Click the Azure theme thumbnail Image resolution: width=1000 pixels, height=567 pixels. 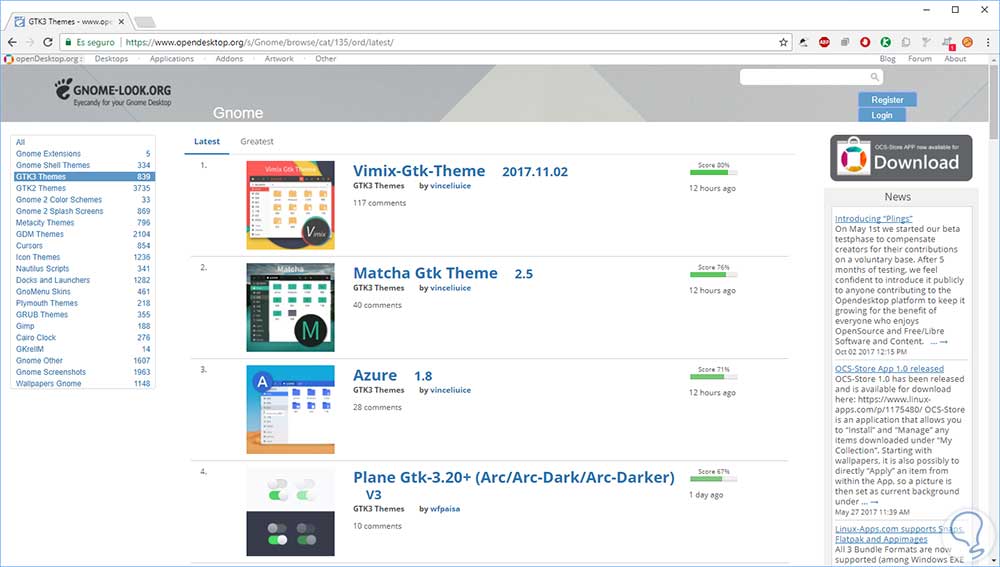coord(290,409)
